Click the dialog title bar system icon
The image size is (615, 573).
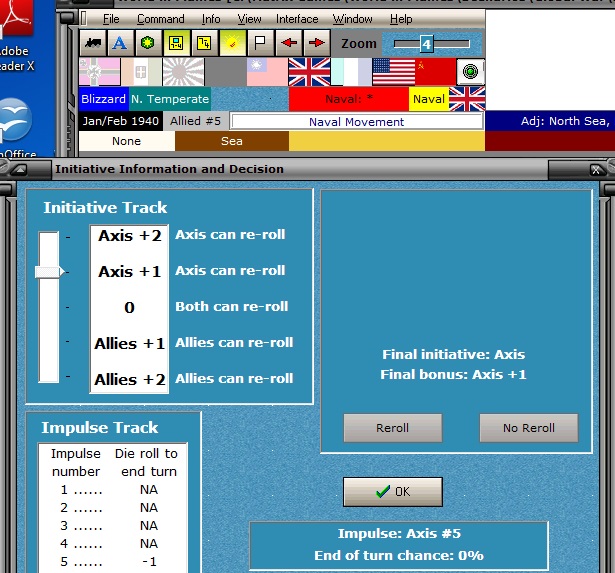click(x=19, y=169)
